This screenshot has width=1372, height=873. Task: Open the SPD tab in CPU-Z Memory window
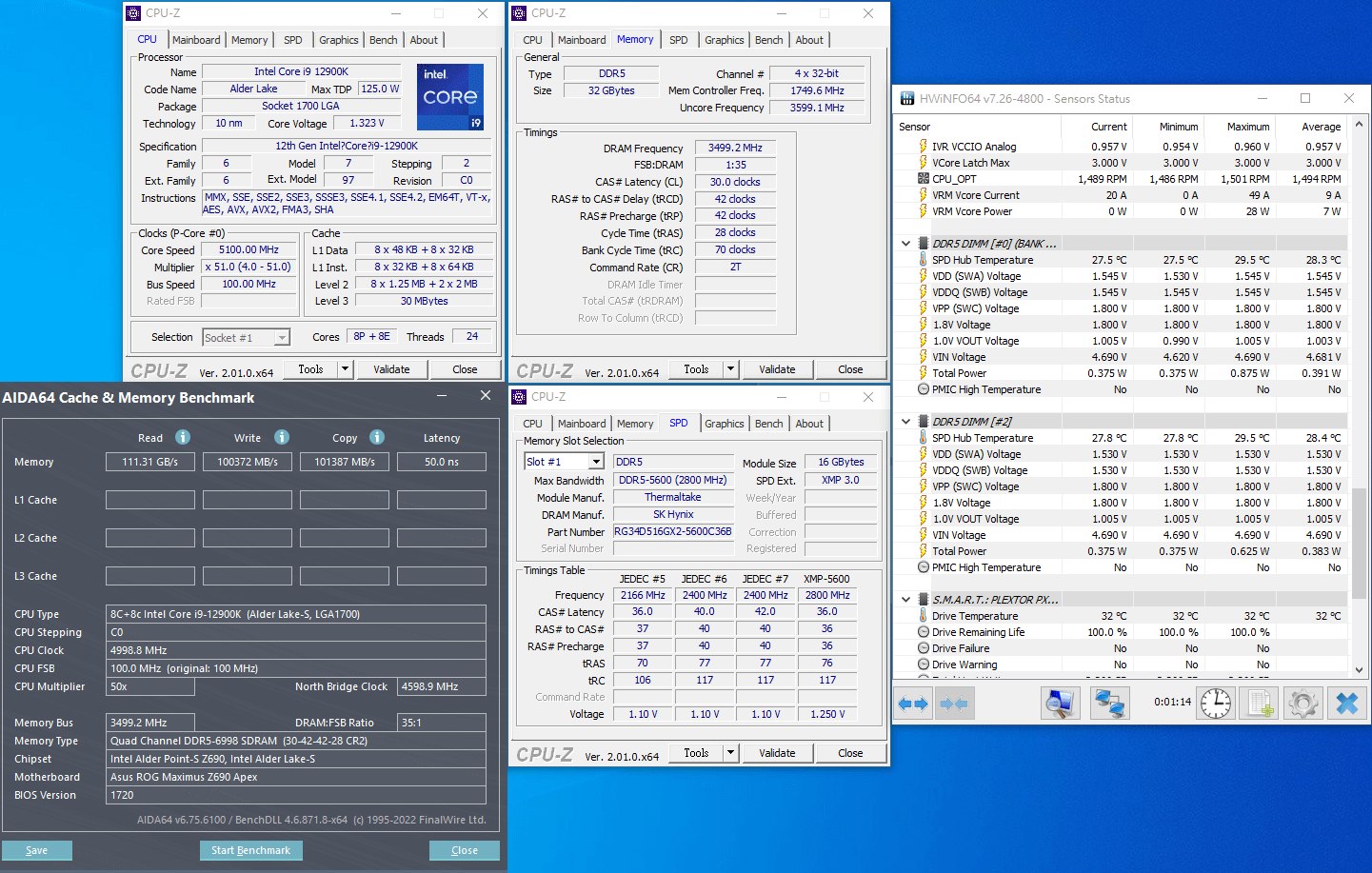click(678, 40)
